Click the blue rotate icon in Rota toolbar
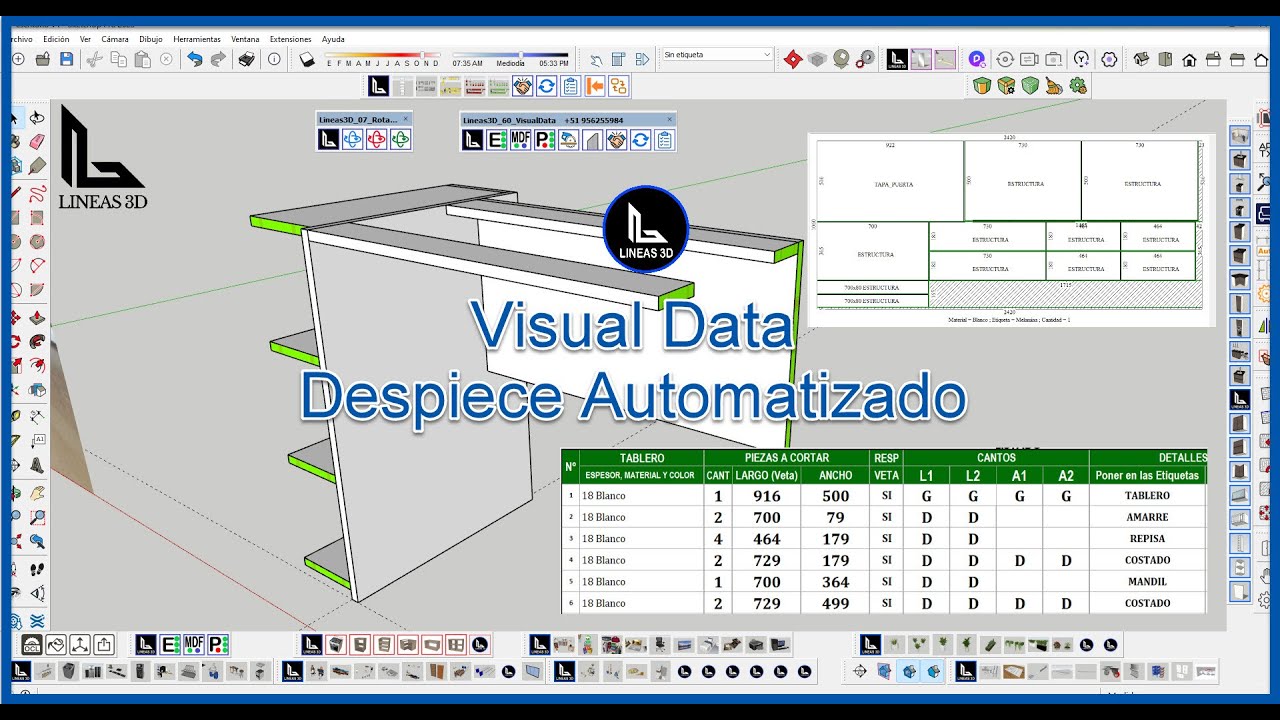 pos(353,140)
